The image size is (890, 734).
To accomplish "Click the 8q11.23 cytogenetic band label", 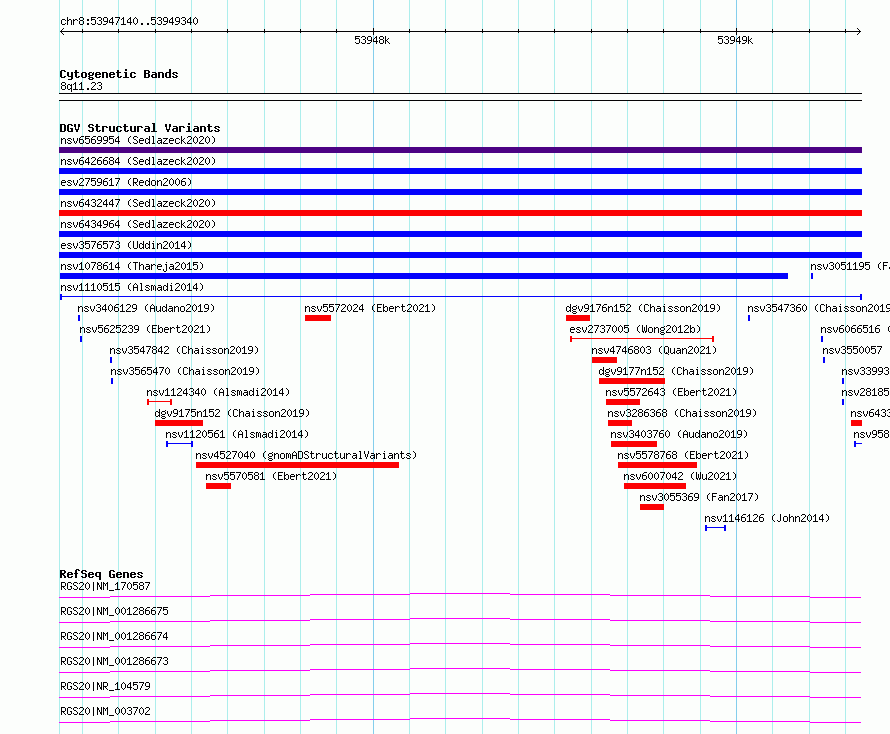I will 81,86.
